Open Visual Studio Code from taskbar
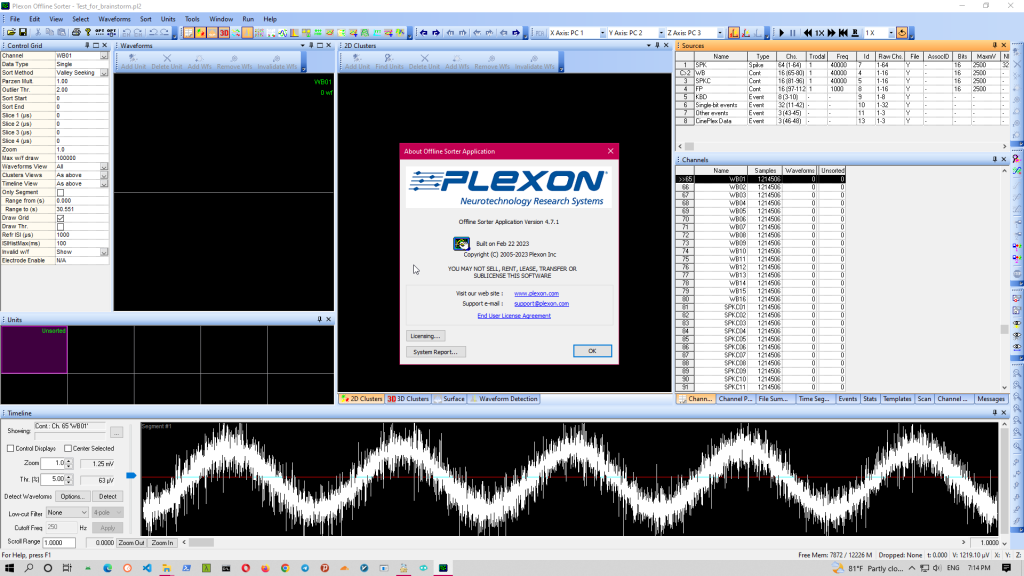Image resolution: width=1024 pixels, height=576 pixels. [x=147, y=568]
